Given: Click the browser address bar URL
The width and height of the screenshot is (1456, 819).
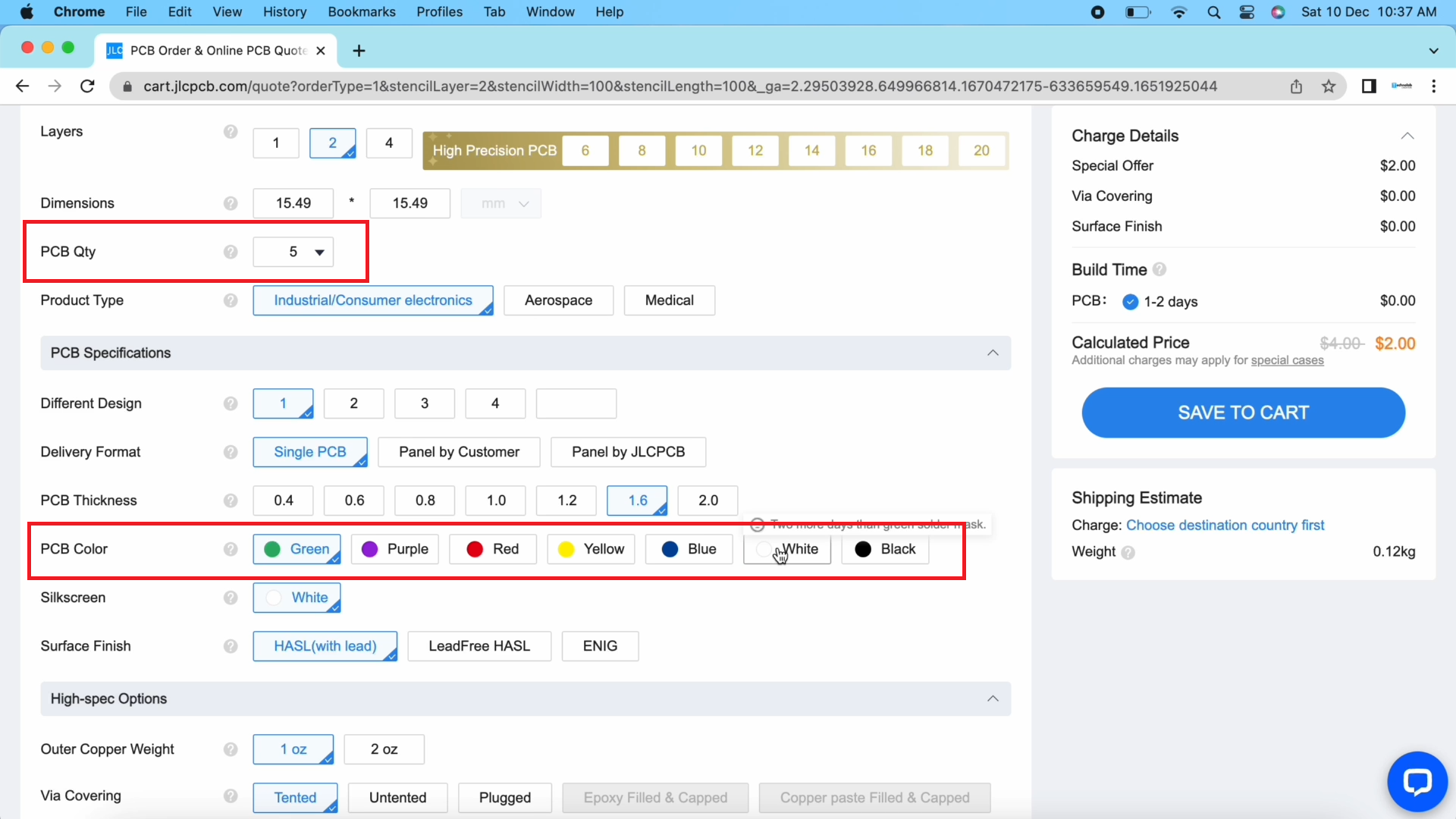Looking at the screenshot, I should pyautogui.click(x=679, y=86).
